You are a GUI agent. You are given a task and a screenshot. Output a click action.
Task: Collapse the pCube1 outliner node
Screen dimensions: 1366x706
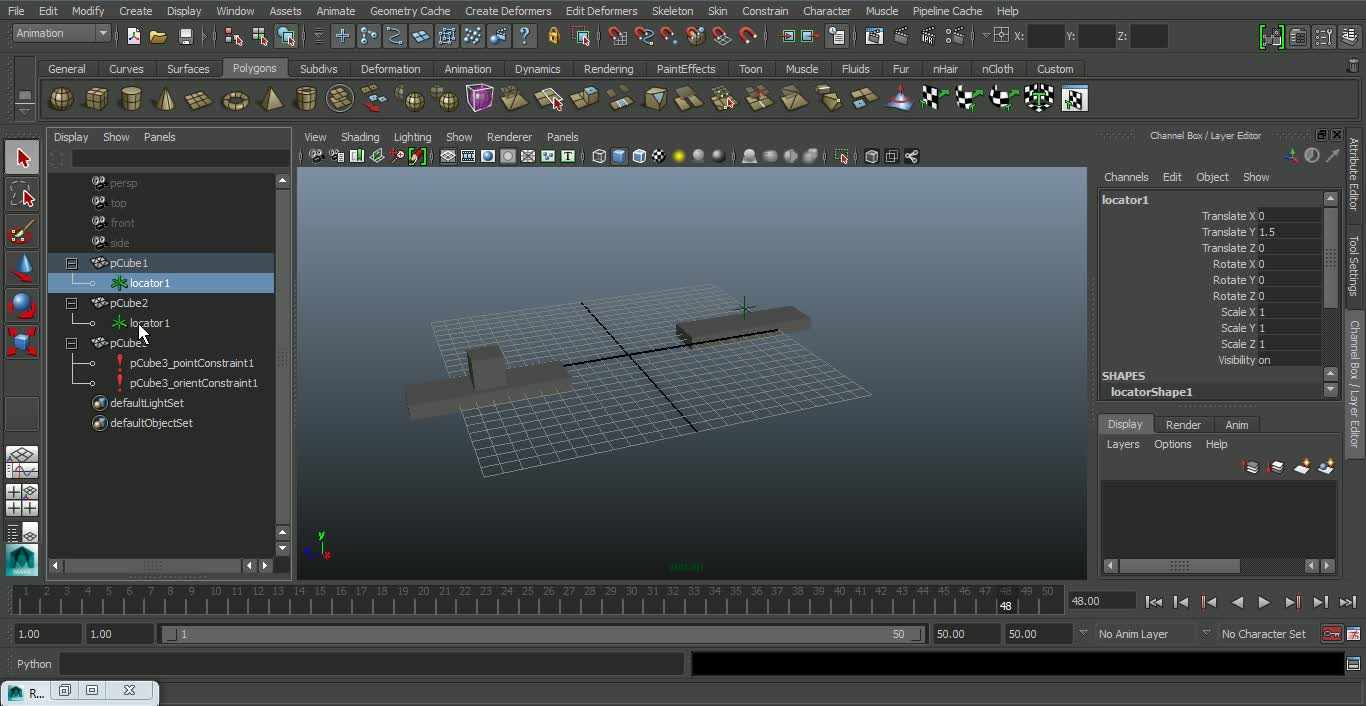(71, 263)
